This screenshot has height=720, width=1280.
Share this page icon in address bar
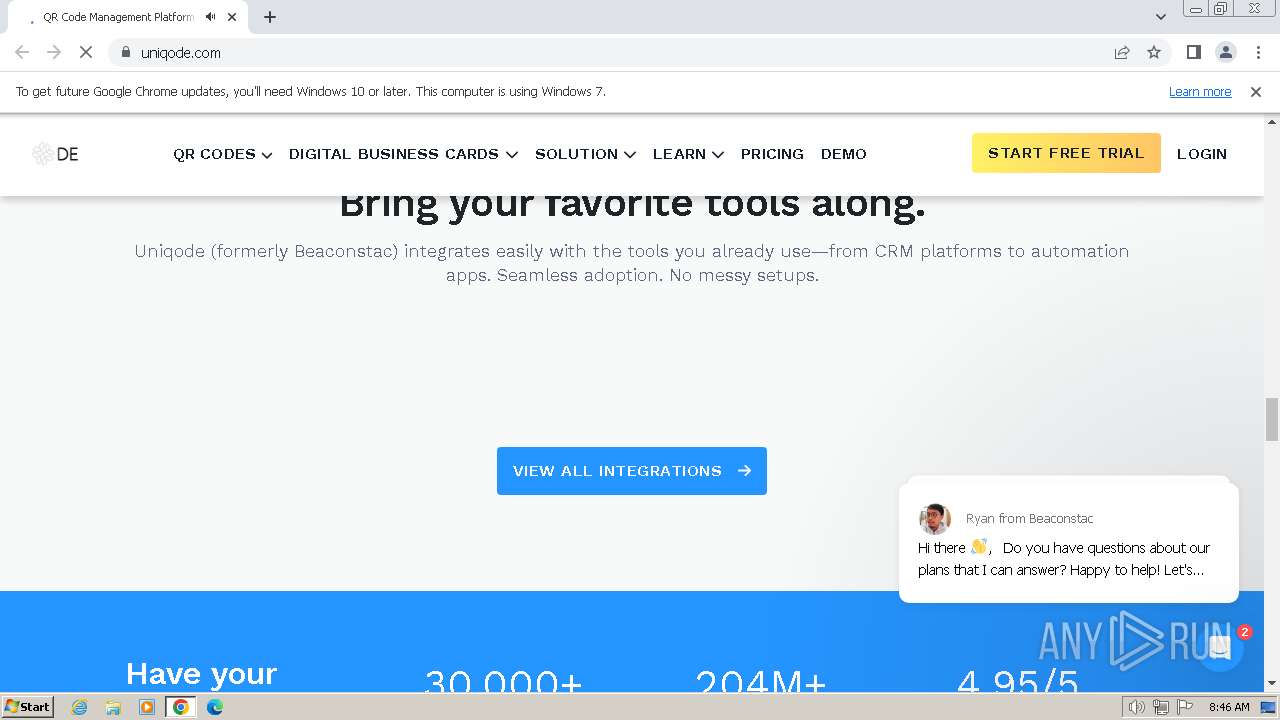1122,52
